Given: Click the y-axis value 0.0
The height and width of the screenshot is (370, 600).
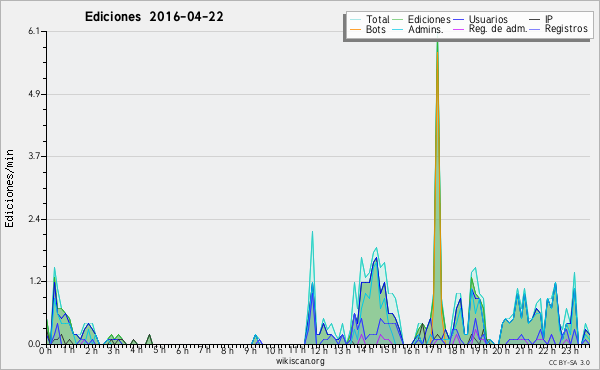Looking at the screenshot, I should point(34,344).
